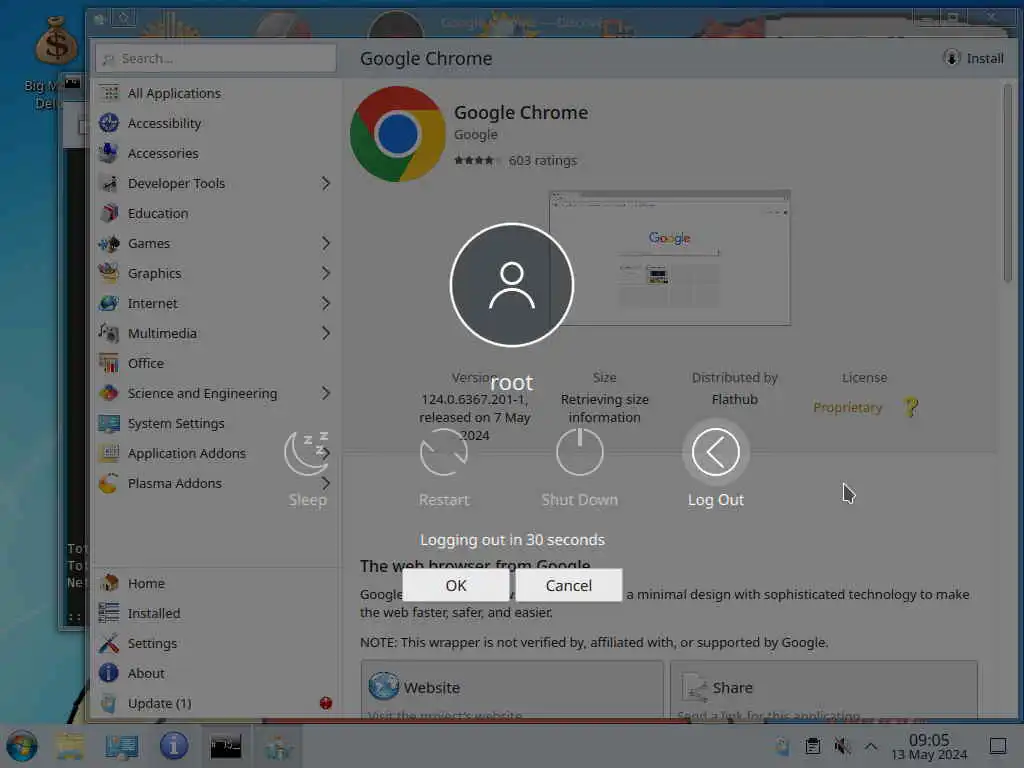Open Update (1) entry
Viewport: 1024px width, 768px height.
pyautogui.click(x=215, y=703)
